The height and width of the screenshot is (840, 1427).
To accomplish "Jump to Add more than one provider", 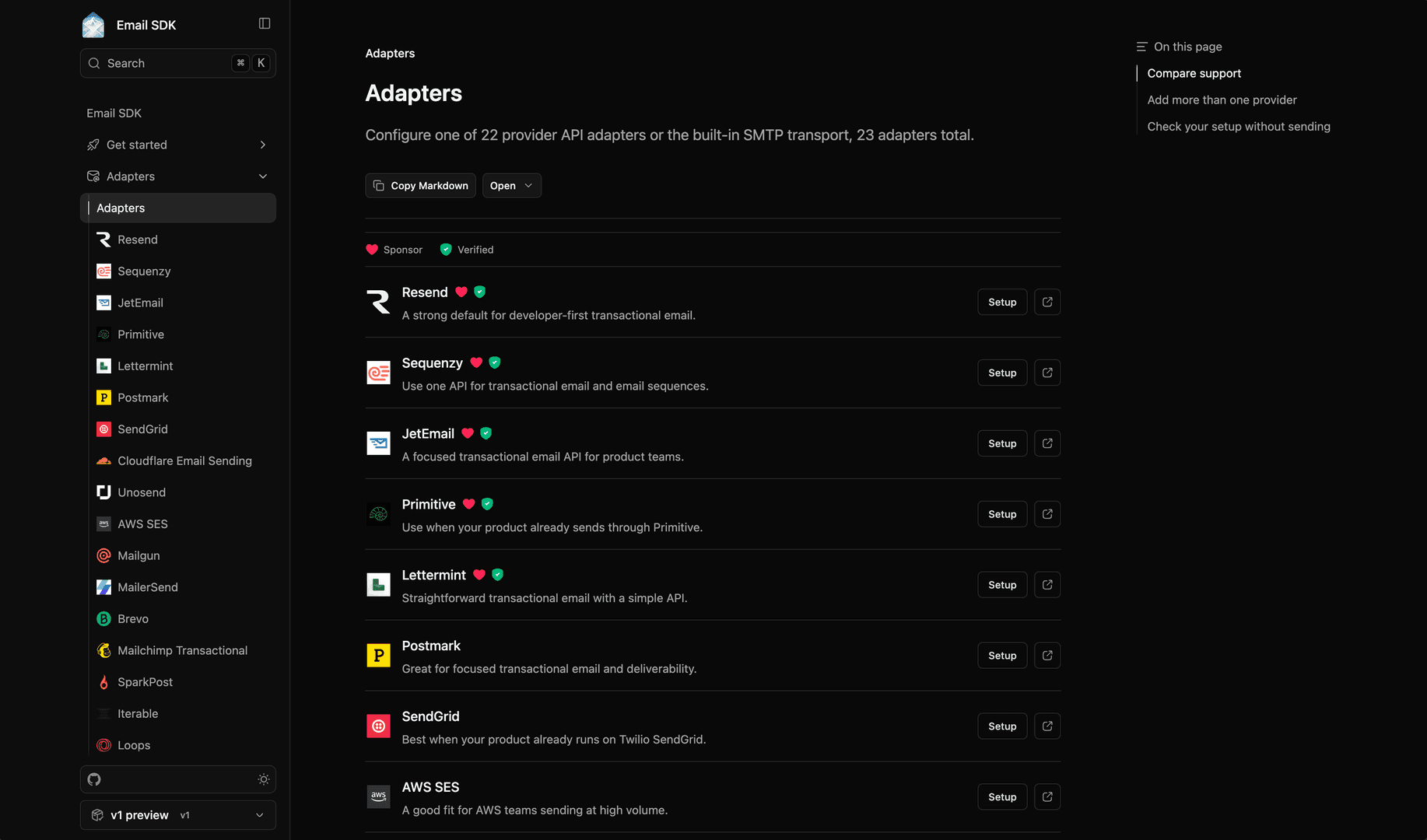I will [x=1222, y=100].
